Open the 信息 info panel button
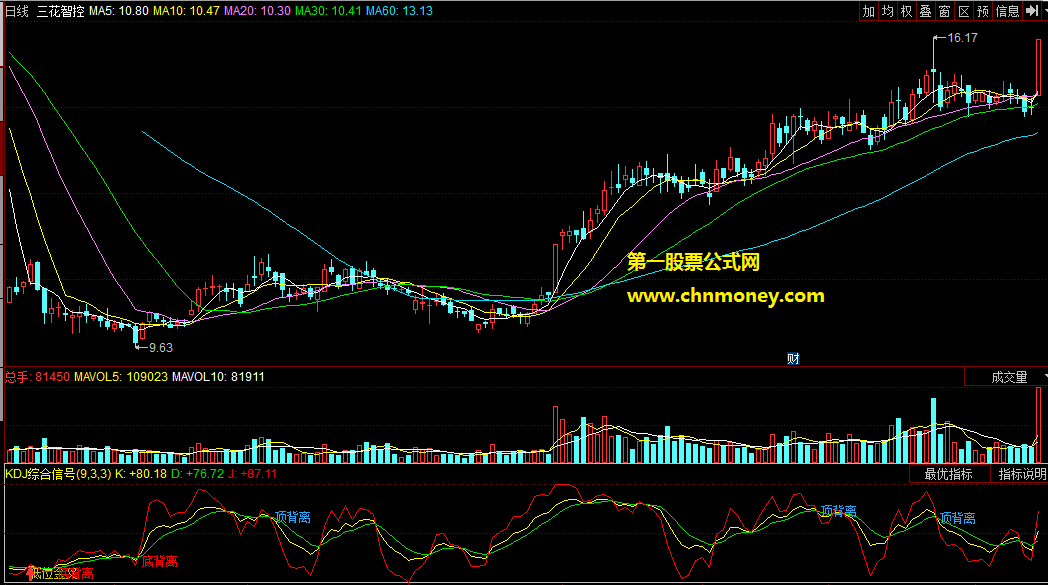This screenshot has width=1048, height=585. pos(1007,11)
